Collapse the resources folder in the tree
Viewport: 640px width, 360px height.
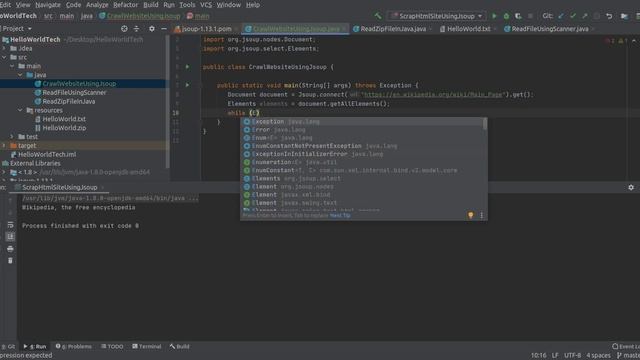pyautogui.click(x=20, y=110)
